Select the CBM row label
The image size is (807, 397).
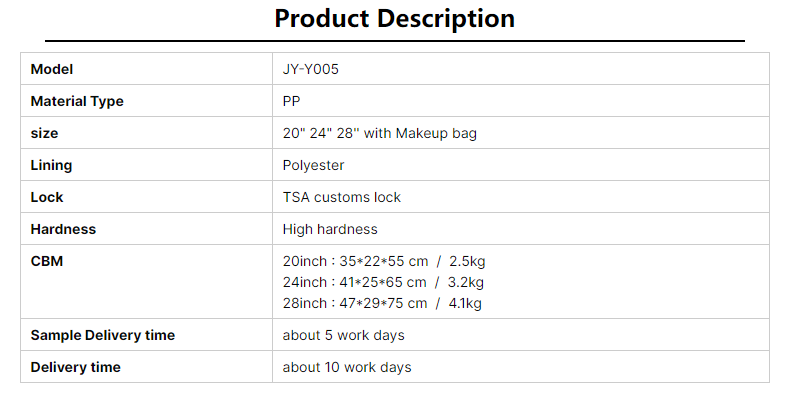[47, 261]
